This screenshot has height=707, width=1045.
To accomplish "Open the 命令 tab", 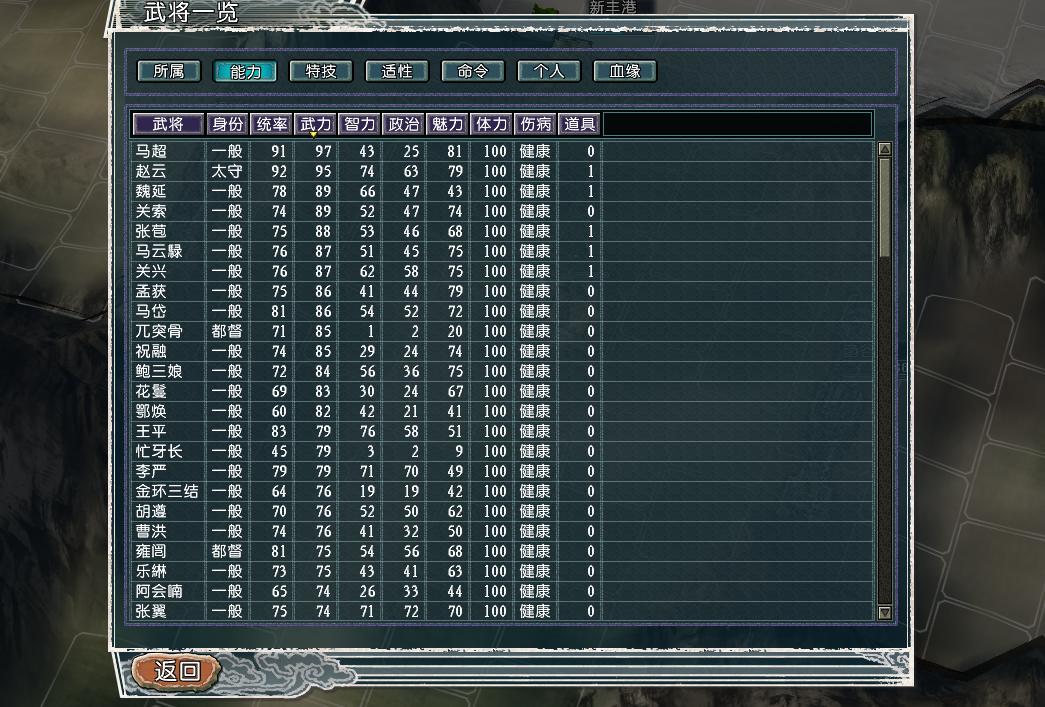I will tap(473, 71).
